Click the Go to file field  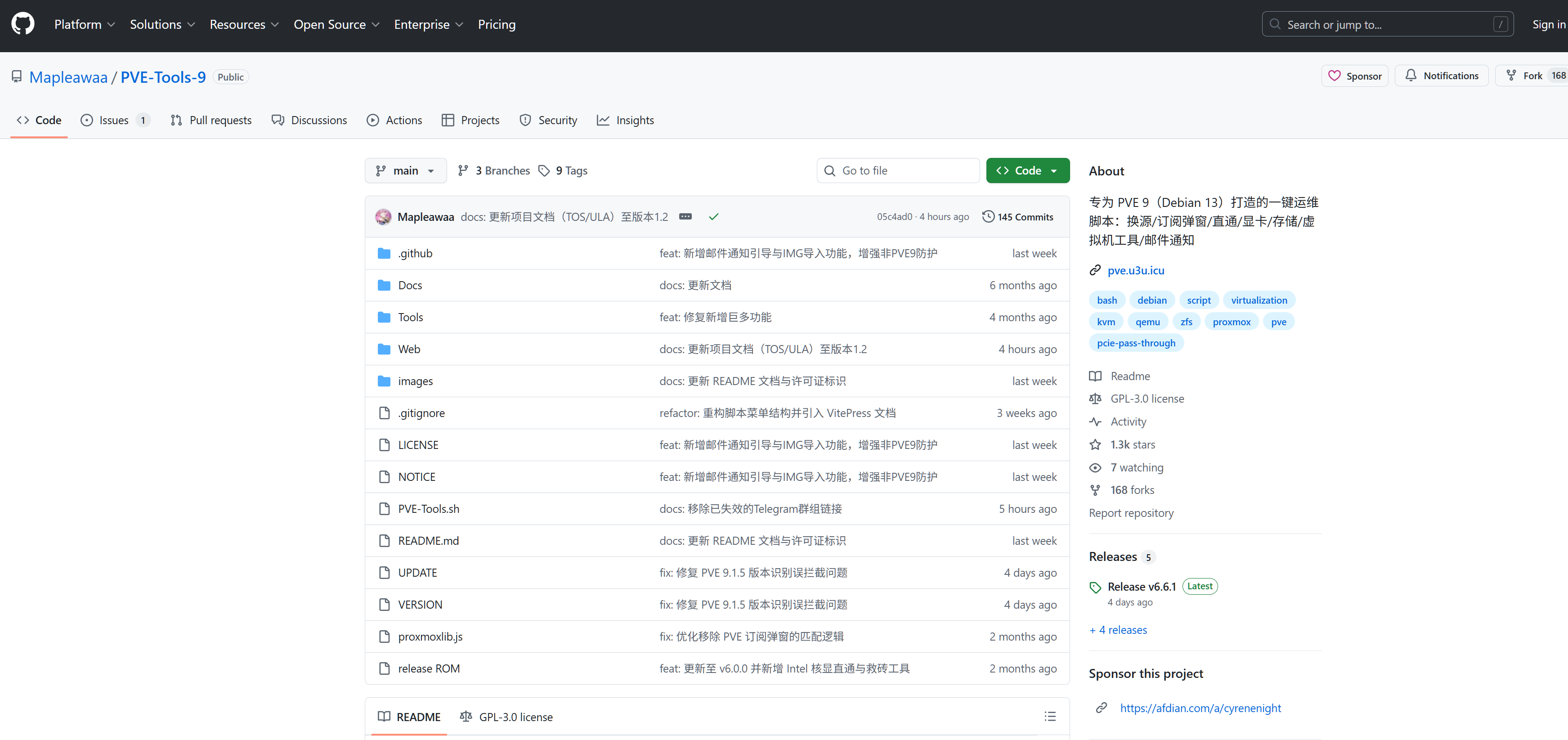[897, 170]
